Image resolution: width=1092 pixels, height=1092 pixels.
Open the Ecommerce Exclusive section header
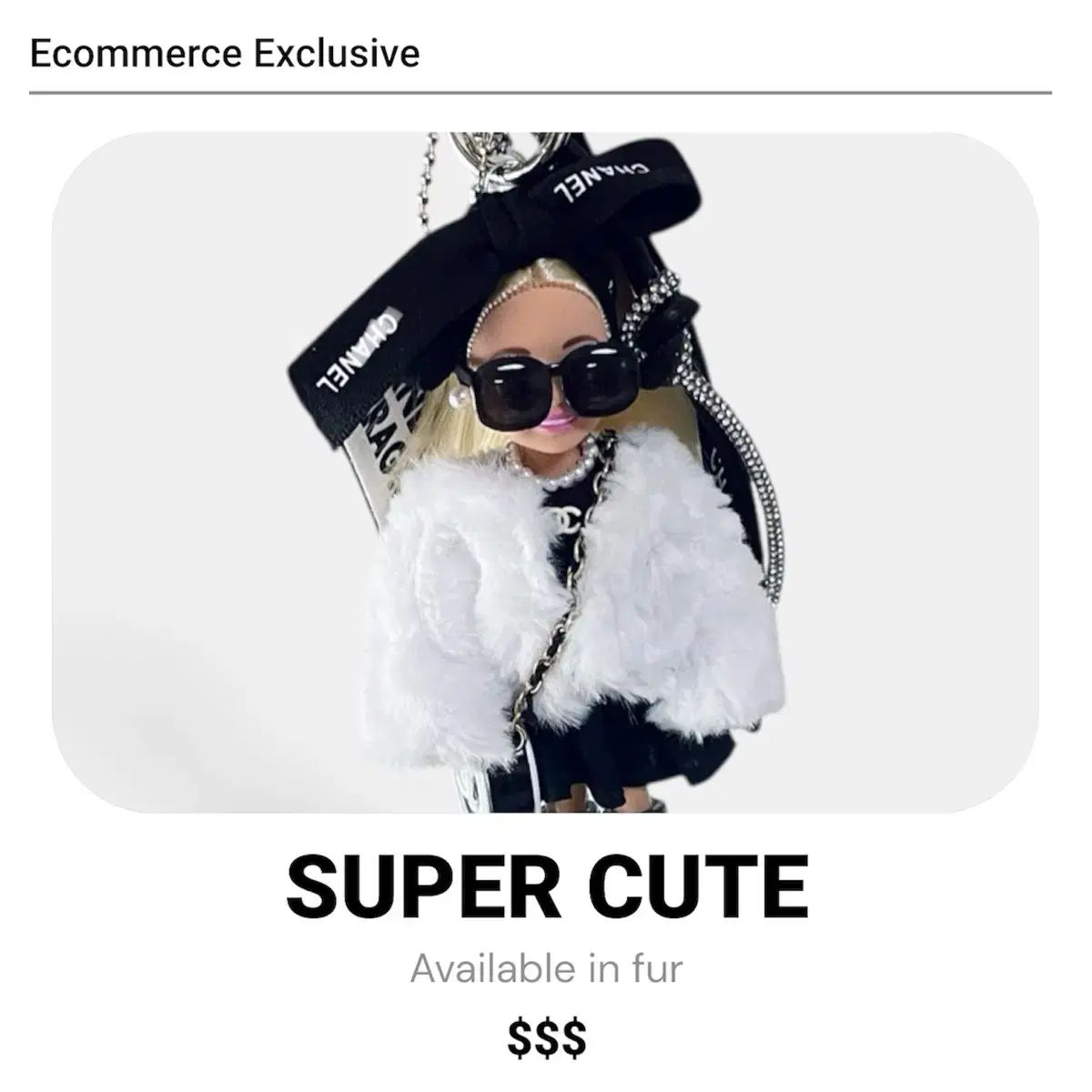[224, 54]
